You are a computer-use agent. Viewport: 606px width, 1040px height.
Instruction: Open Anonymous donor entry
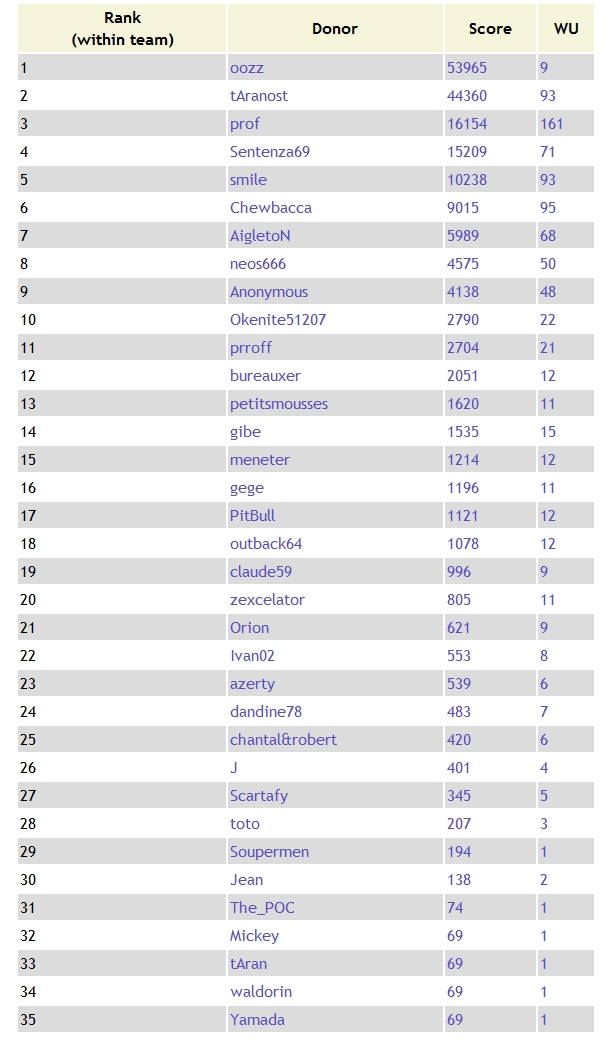tap(269, 292)
